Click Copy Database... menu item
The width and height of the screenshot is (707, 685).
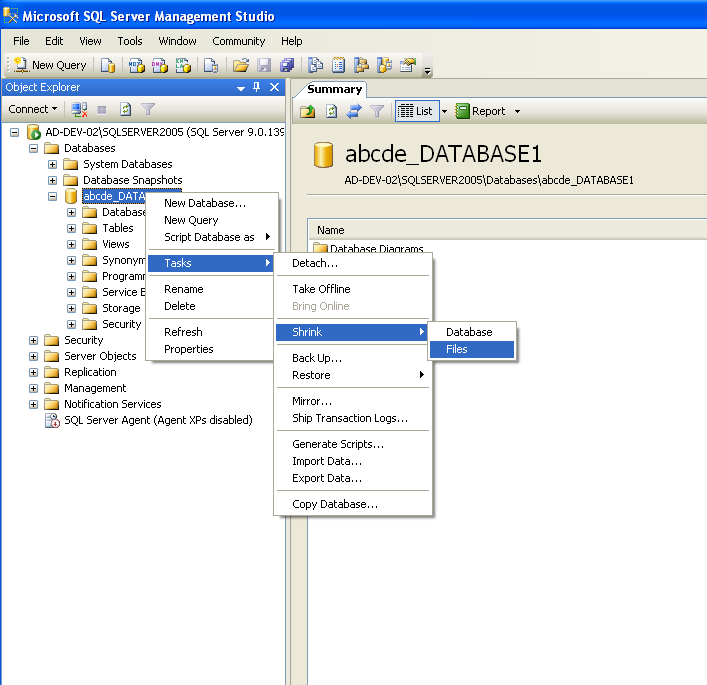pyautogui.click(x=353, y=504)
